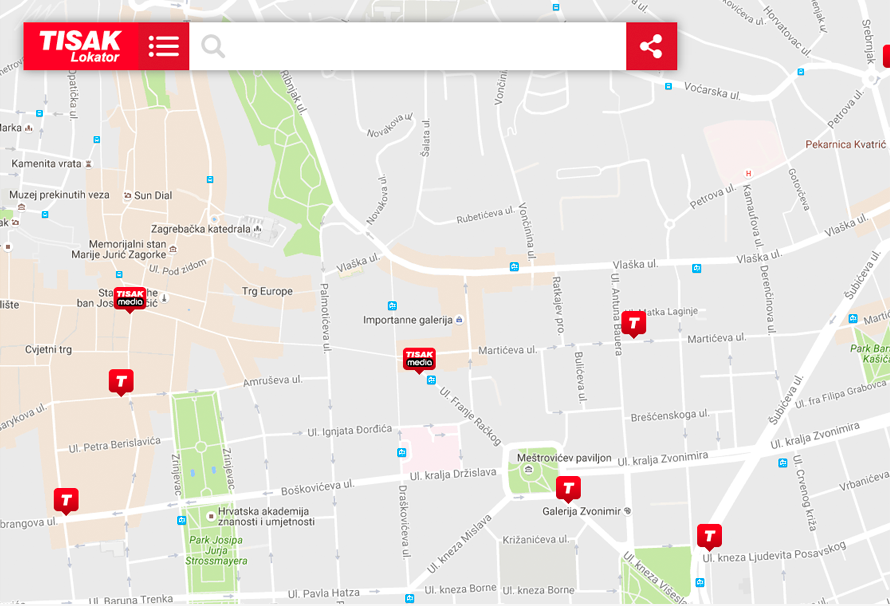This screenshot has width=890, height=606.
Task: Click transit stop icon above Importanne galerija
Action: tap(392, 306)
